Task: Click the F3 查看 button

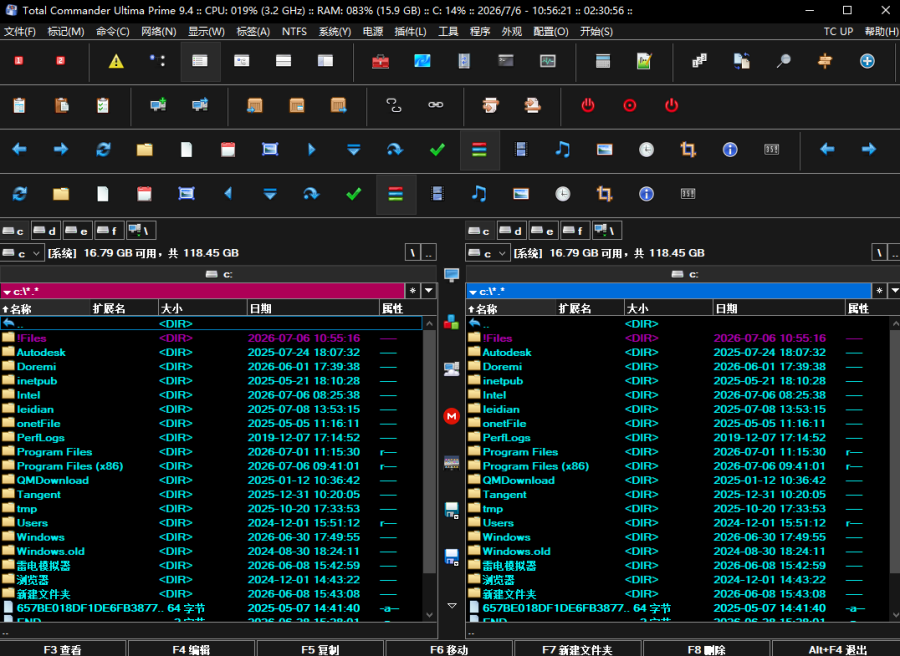Action: 63,649
